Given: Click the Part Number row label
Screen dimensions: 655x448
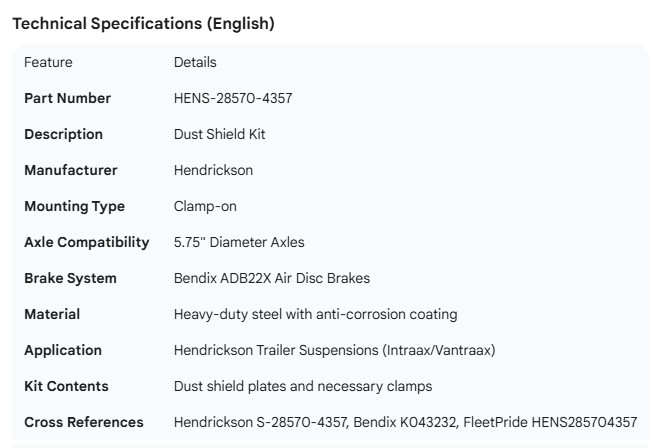Looking at the screenshot, I should tap(67, 98).
